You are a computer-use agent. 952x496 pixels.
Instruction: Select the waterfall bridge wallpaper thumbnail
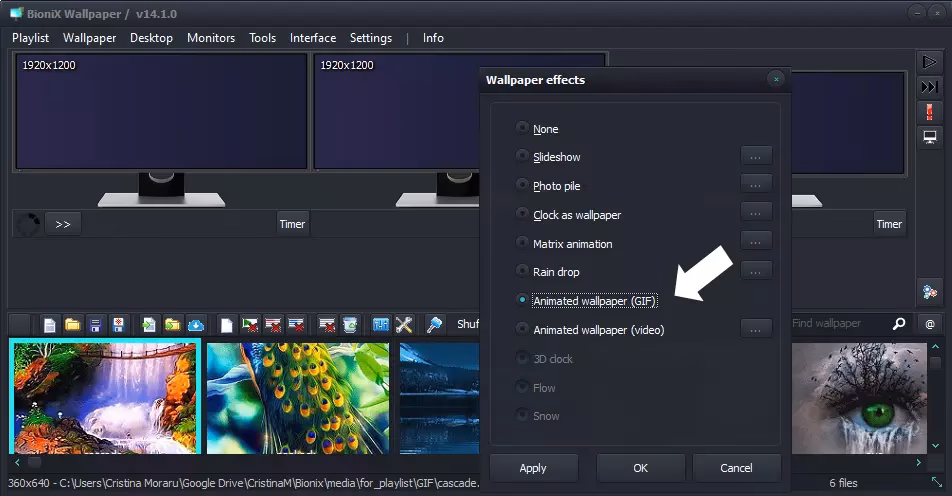(x=105, y=398)
